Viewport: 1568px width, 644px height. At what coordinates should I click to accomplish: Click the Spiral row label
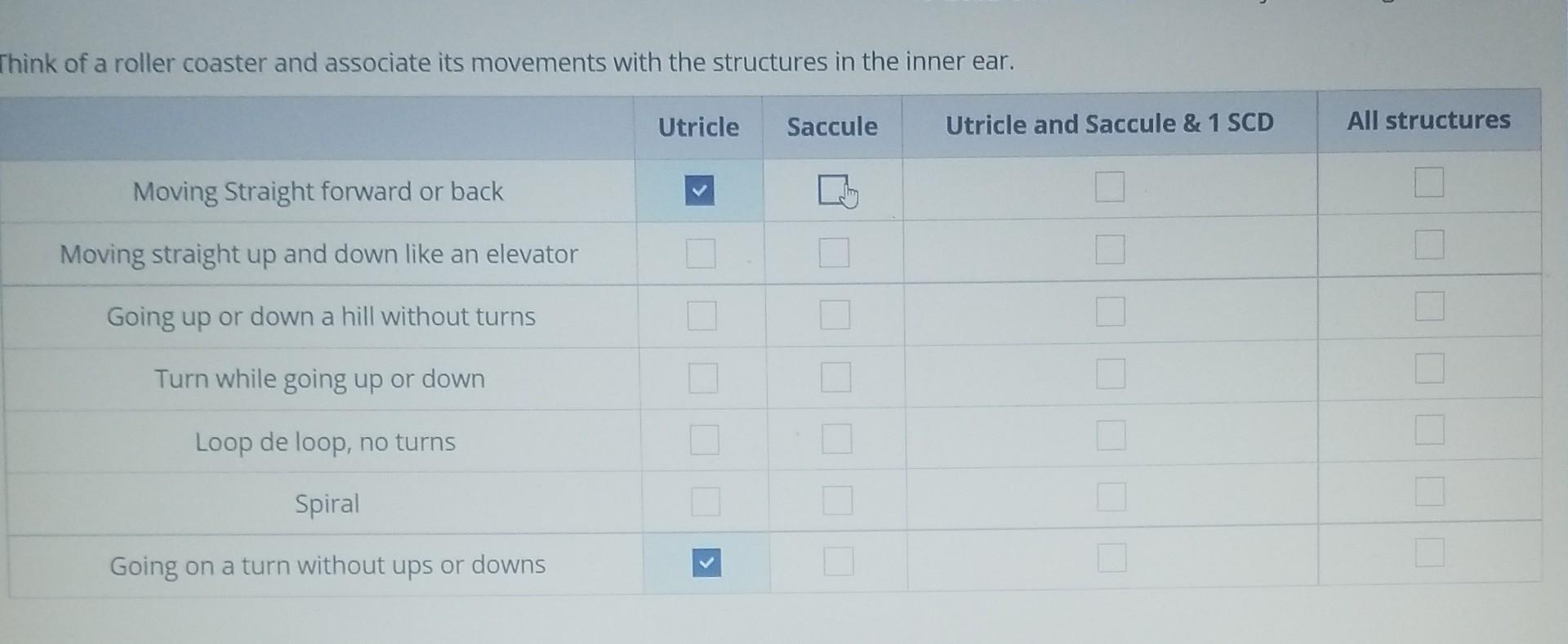pos(327,503)
